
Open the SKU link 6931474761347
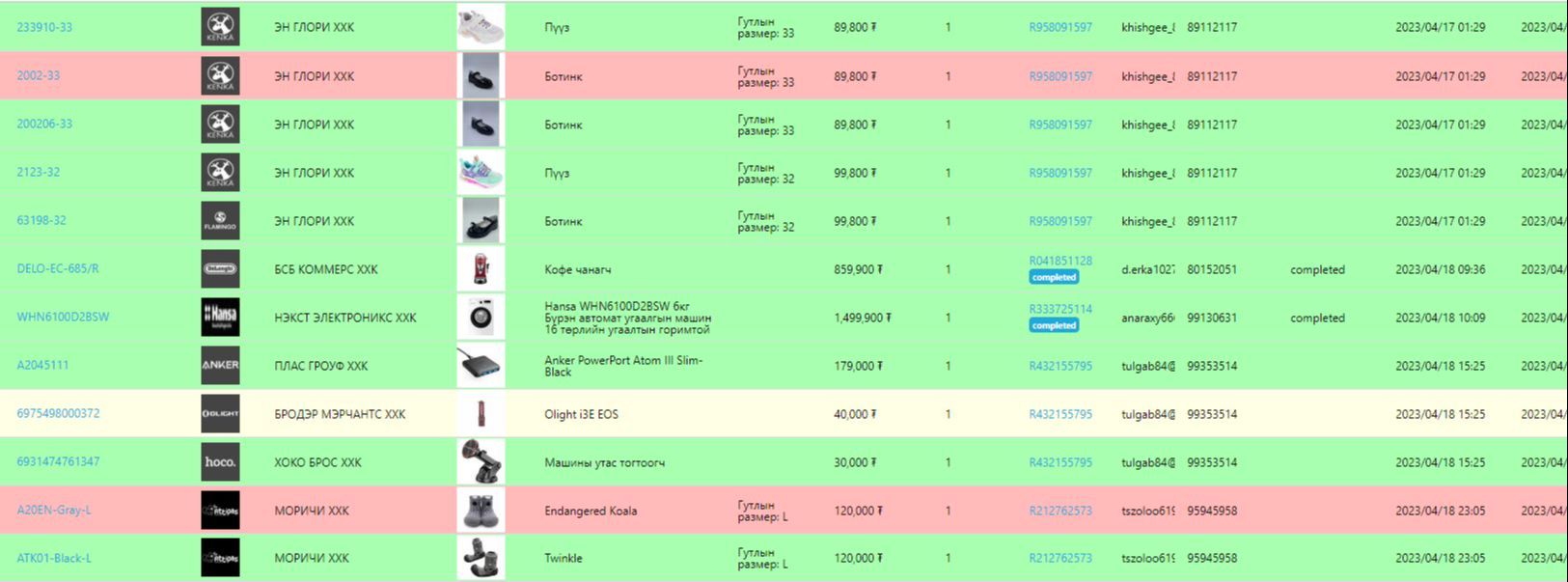click(58, 461)
